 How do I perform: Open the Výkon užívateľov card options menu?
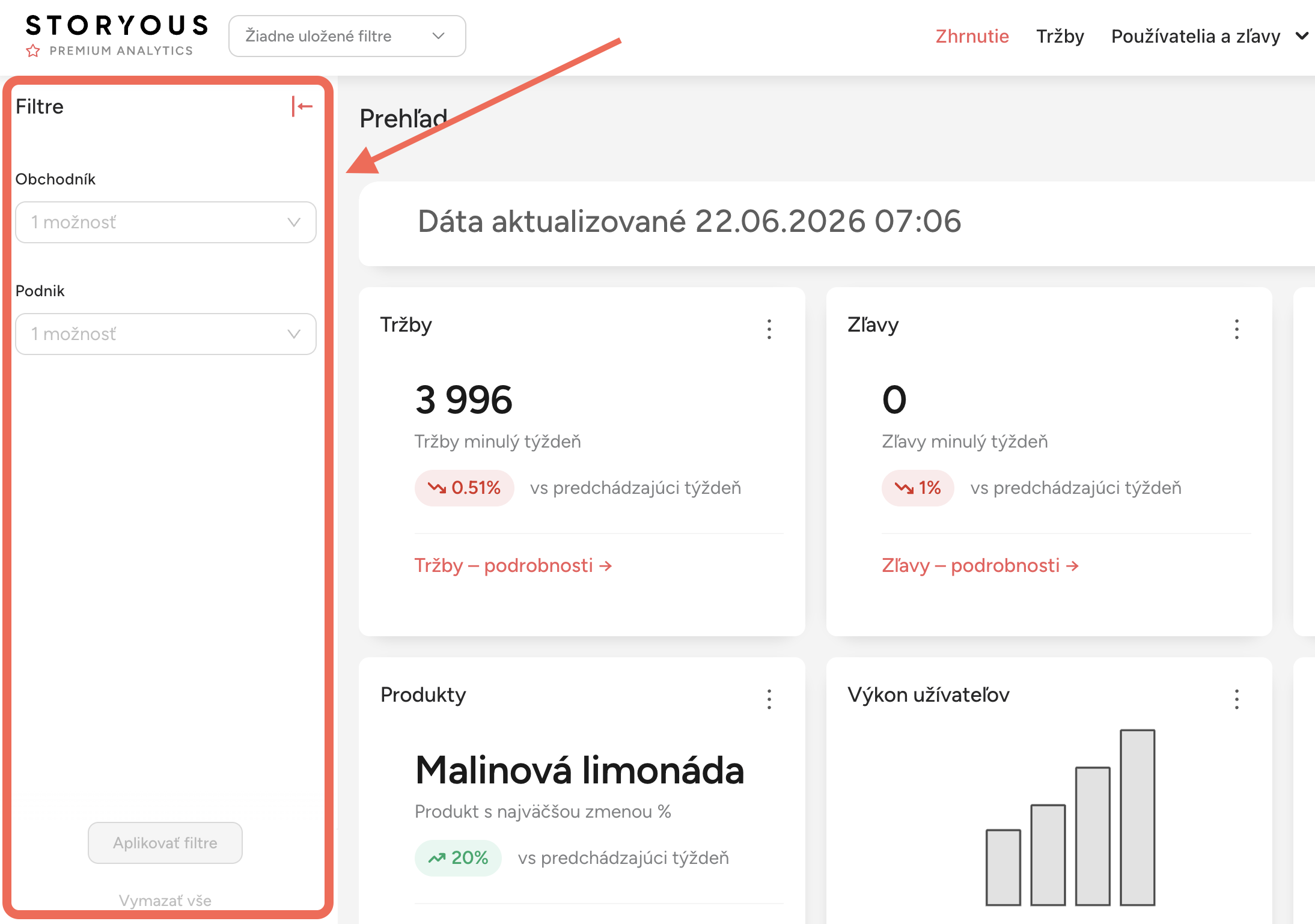click(x=1237, y=699)
